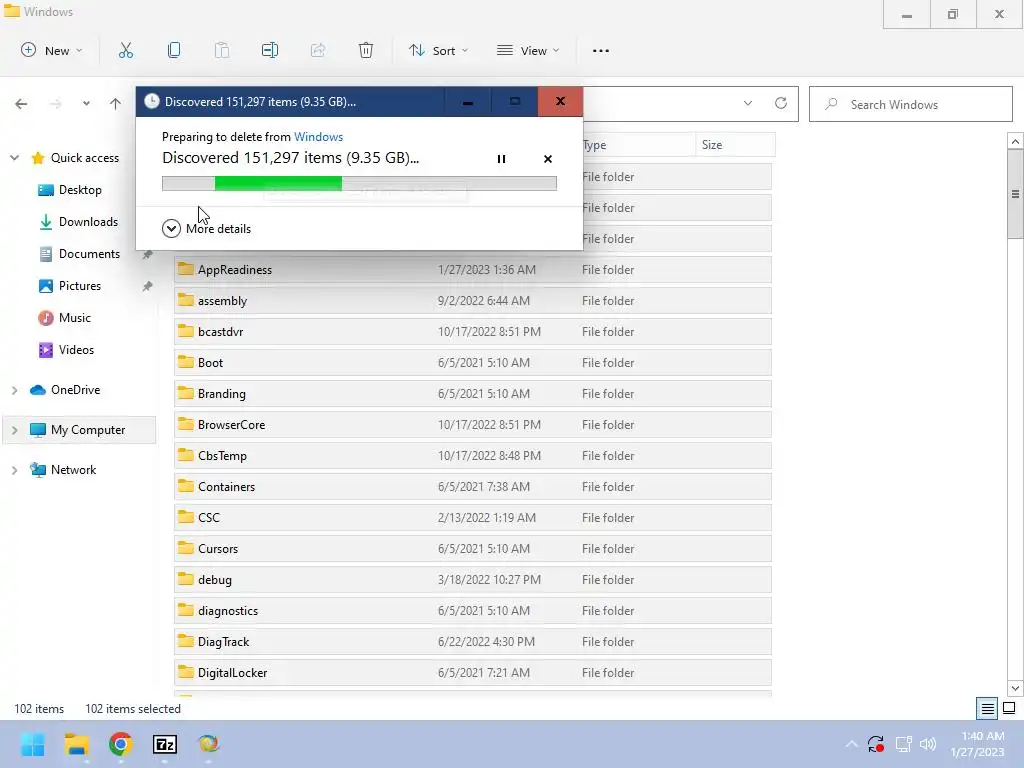1024x768 pixels.
Task: Open the volume speaker tray icon
Action: tap(927, 744)
